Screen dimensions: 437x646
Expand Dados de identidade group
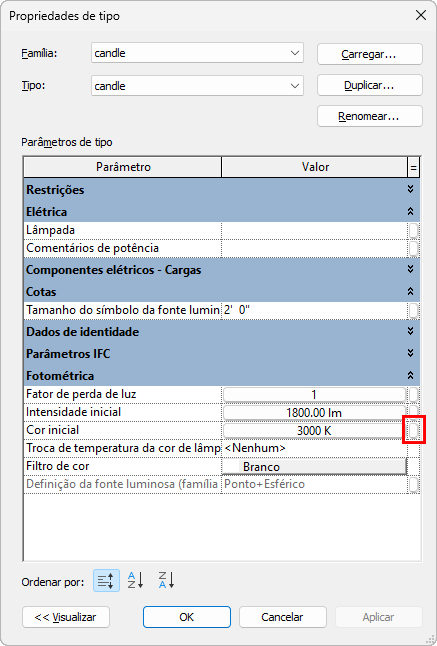[410, 331]
